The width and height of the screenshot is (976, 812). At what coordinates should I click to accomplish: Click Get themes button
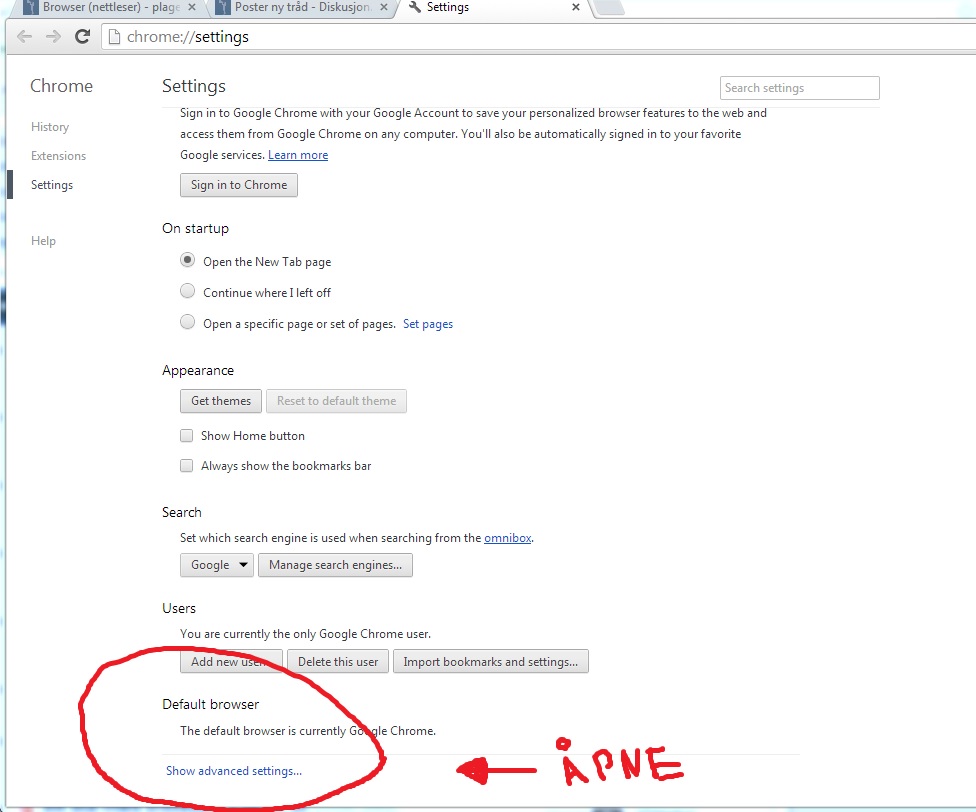(x=221, y=401)
